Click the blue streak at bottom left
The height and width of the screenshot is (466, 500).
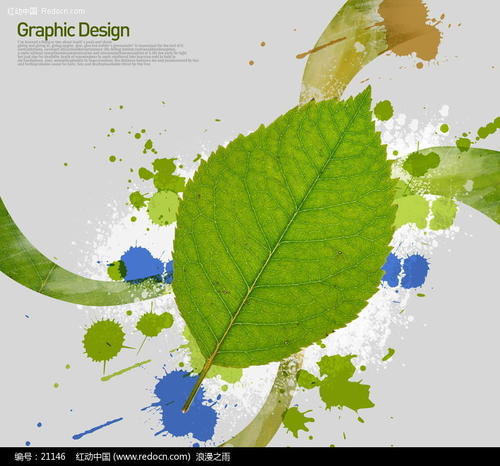coord(97,428)
